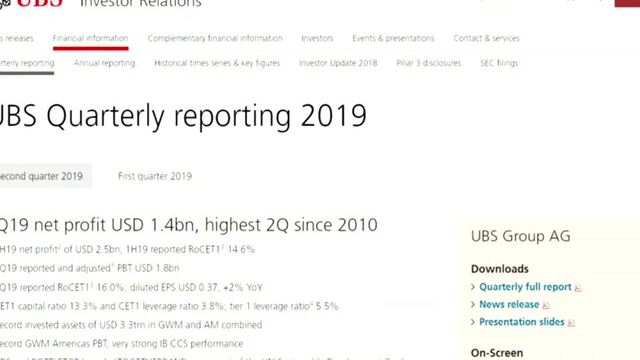The width and height of the screenshot is (640, 360).
Task: Go to the Investors menu item
Action: tap(317, 38)
